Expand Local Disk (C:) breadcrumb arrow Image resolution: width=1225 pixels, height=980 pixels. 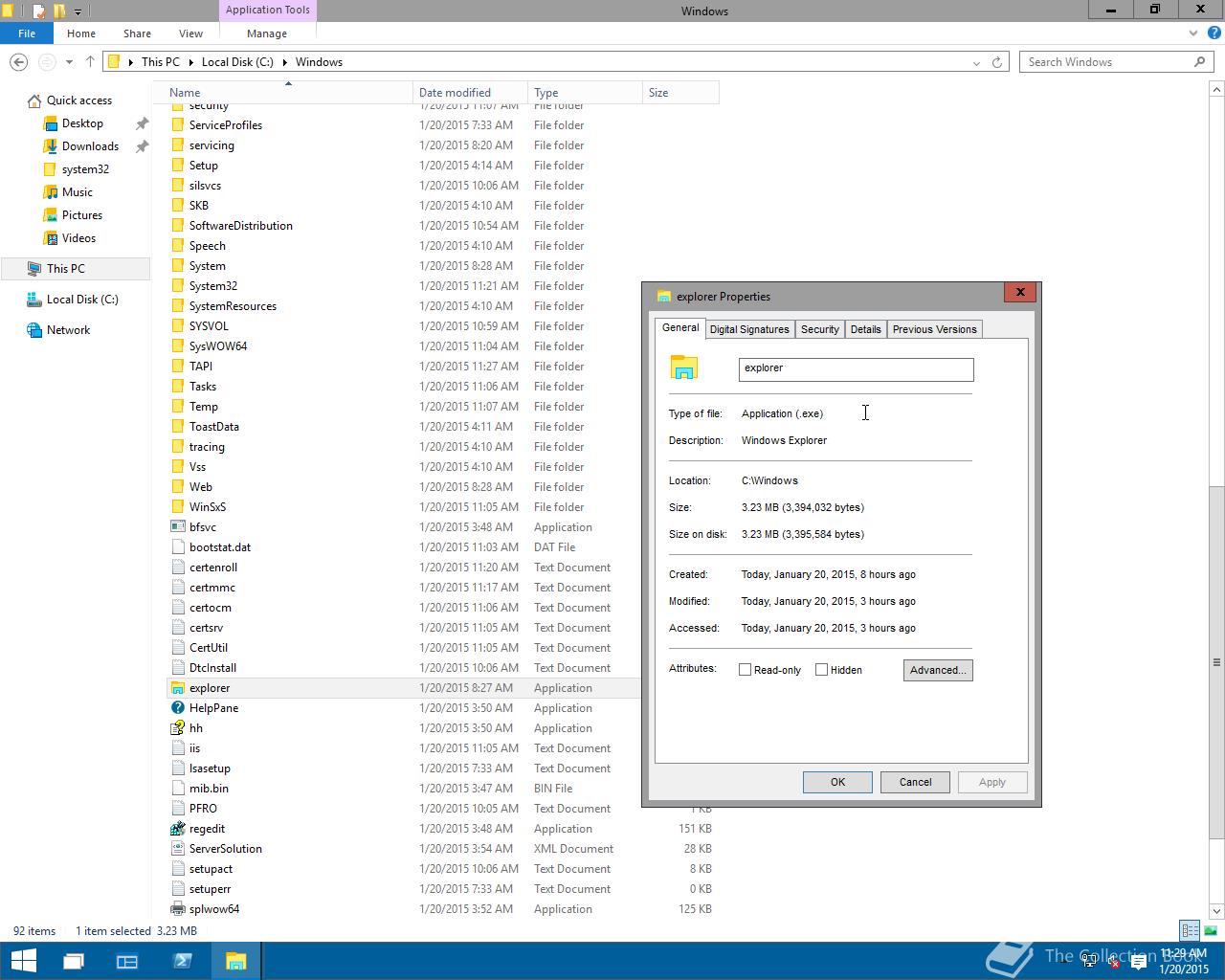coord(284,62)
